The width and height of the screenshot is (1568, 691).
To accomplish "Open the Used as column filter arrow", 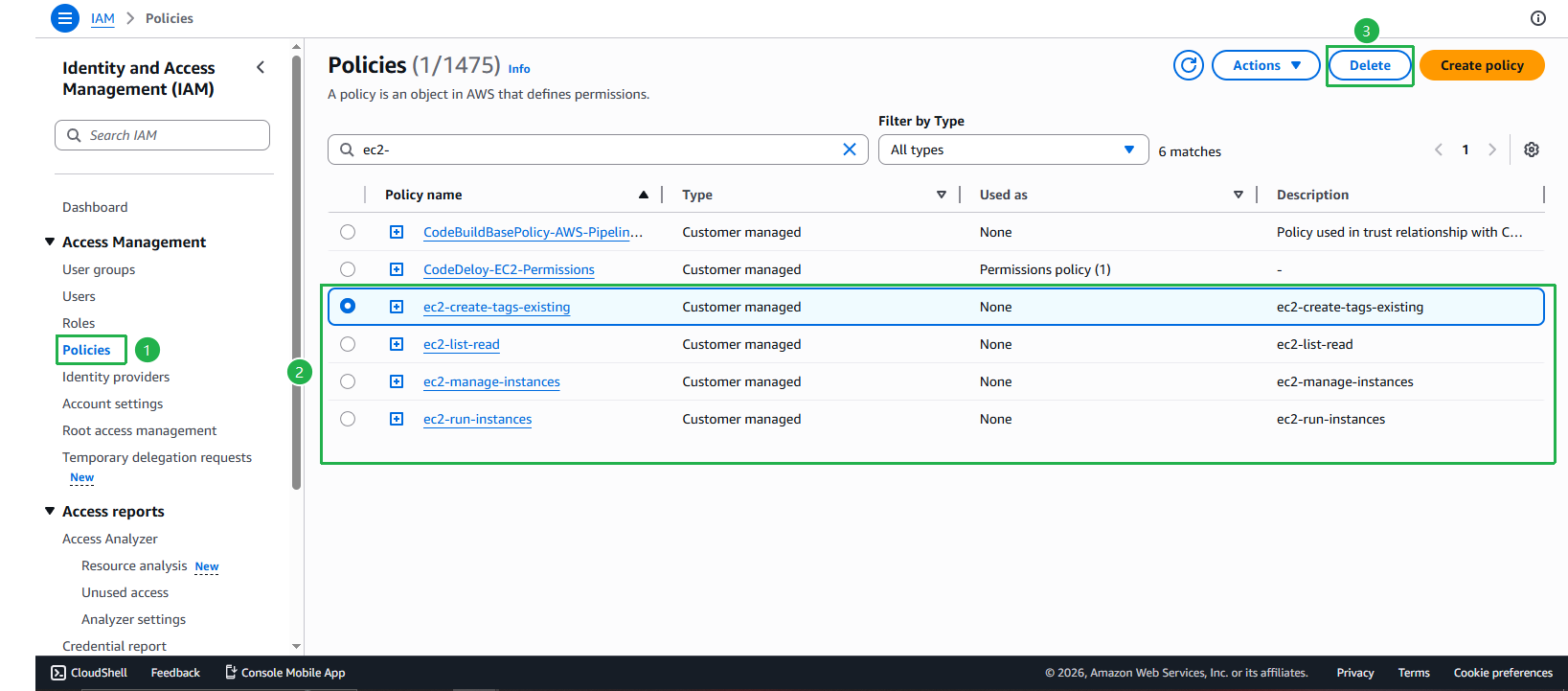I will (1238, 195).
